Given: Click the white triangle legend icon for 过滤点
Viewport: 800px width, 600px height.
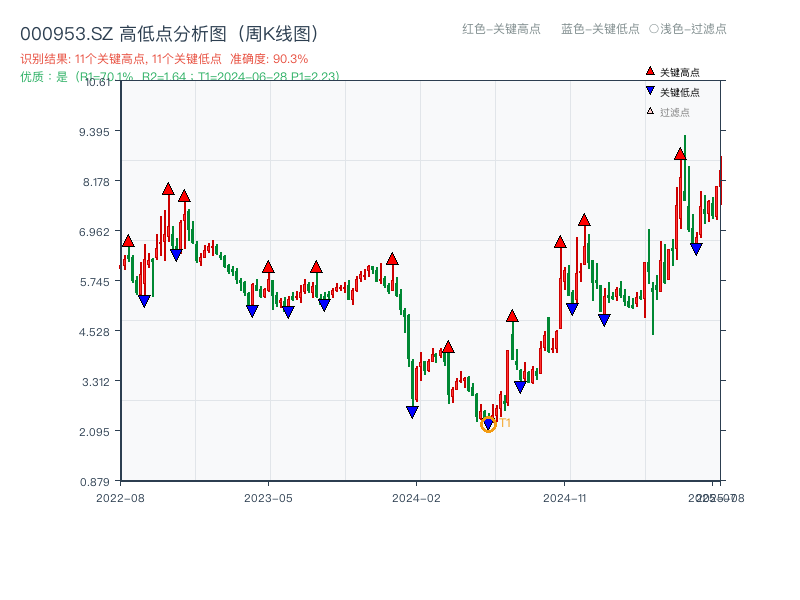Looking at the screenshot, I should 650,111.
